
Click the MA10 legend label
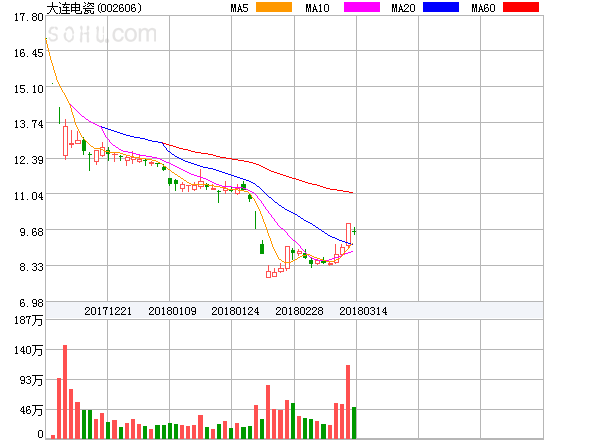(317, 8)
